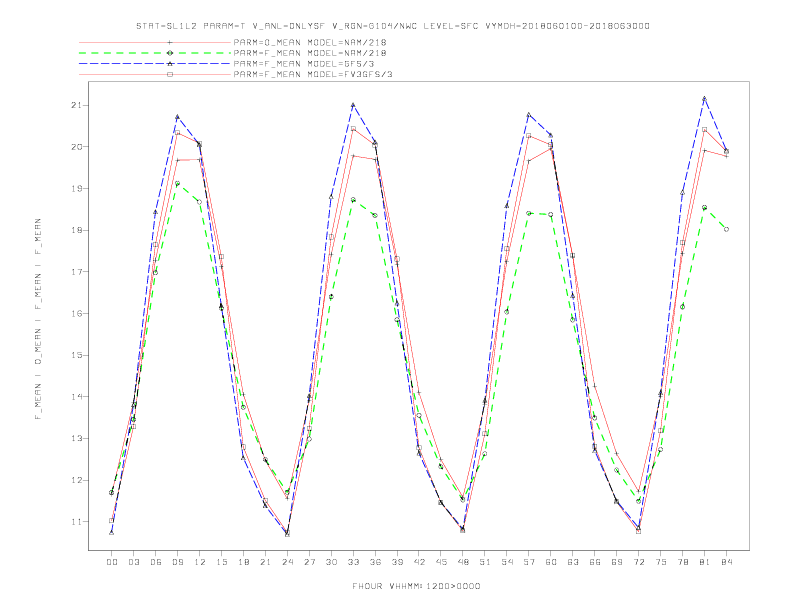792x612 pixels.
Task: Click x-axis forecast hour 36
Action: pyautogui.click(x=375, y=562)
